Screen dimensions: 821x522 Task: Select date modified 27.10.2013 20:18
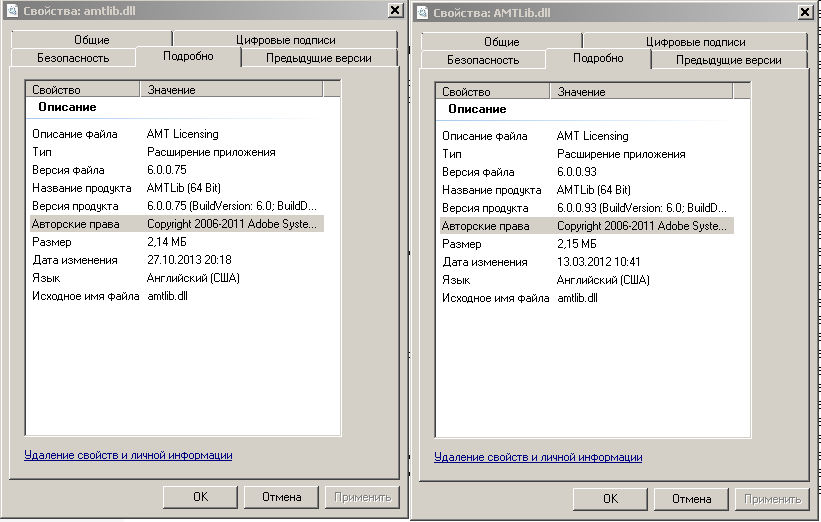pos(176,260)
